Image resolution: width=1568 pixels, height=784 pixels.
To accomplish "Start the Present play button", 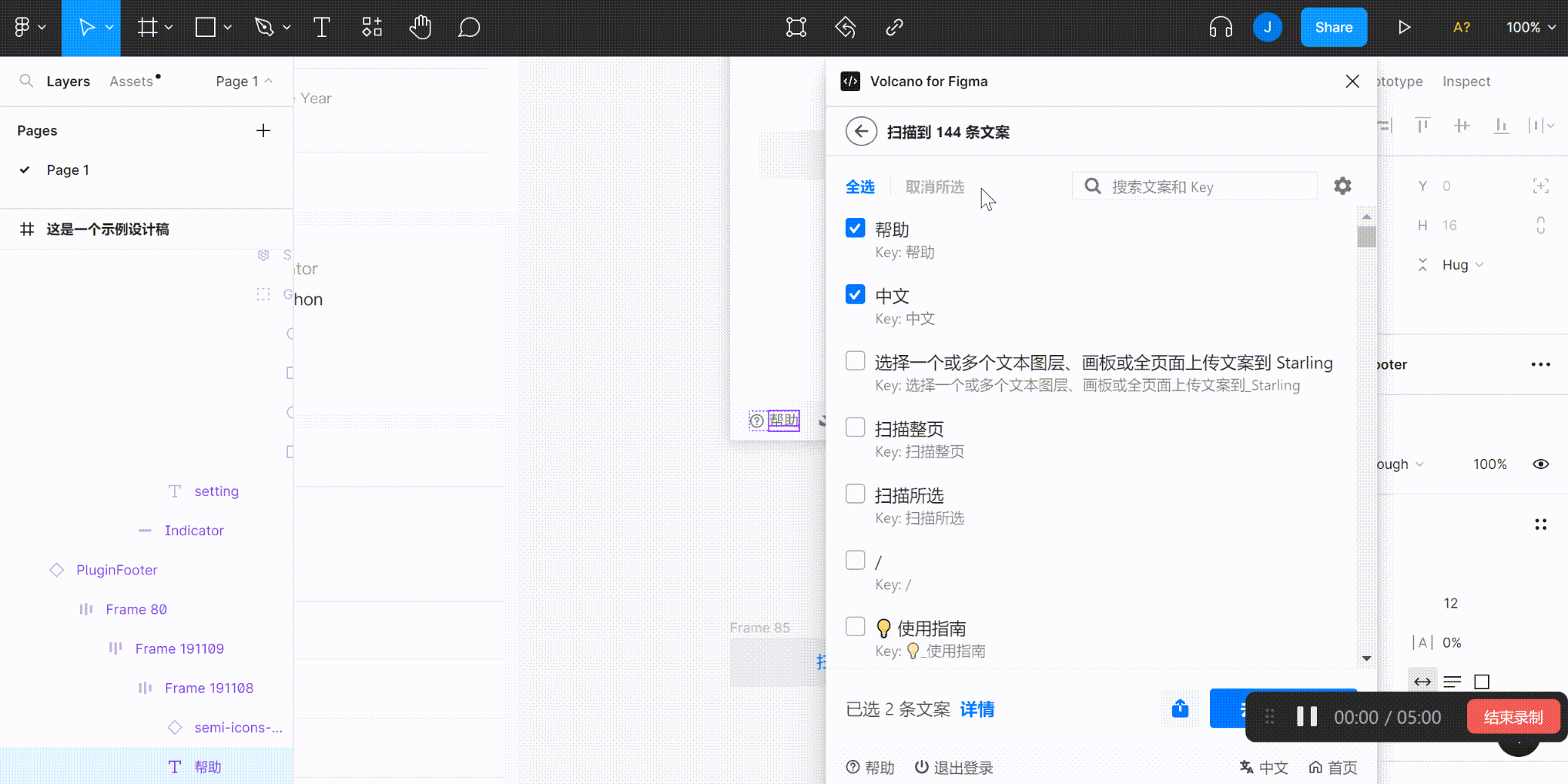I will pyautogui.click(x=1404, y=28).
